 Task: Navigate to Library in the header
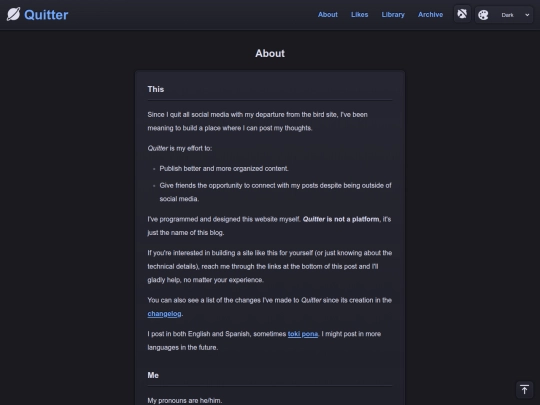(393, 14)
